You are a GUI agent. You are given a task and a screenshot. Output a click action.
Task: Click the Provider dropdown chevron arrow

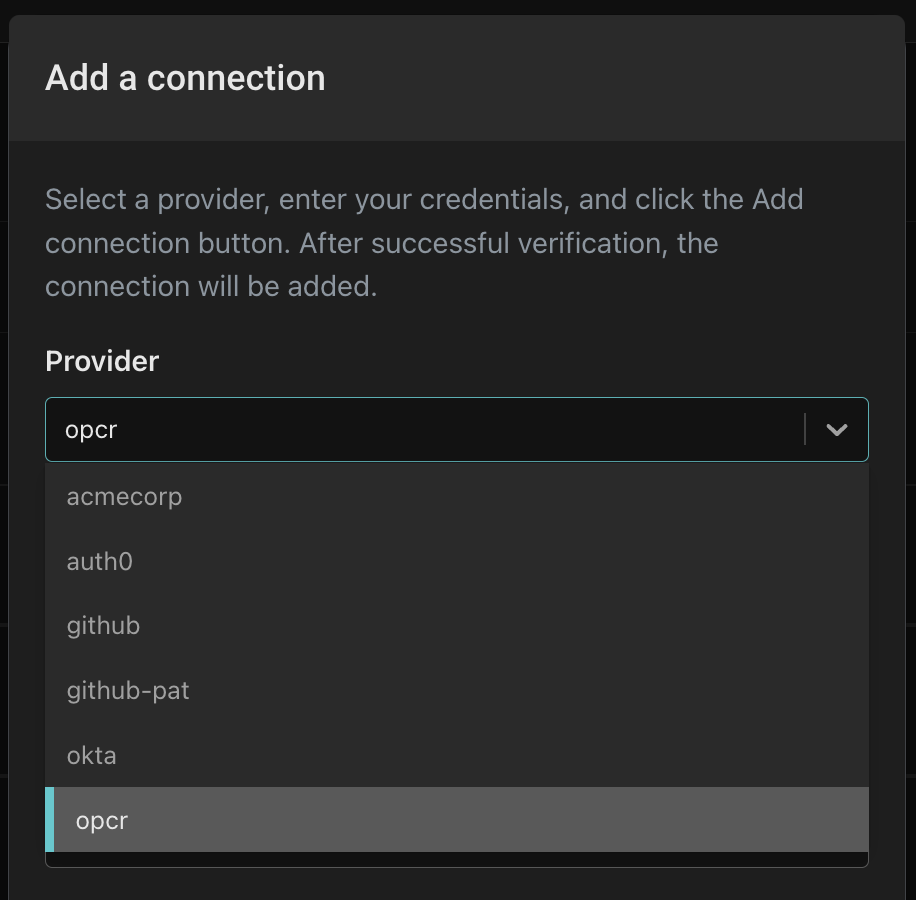coord(837,430)
